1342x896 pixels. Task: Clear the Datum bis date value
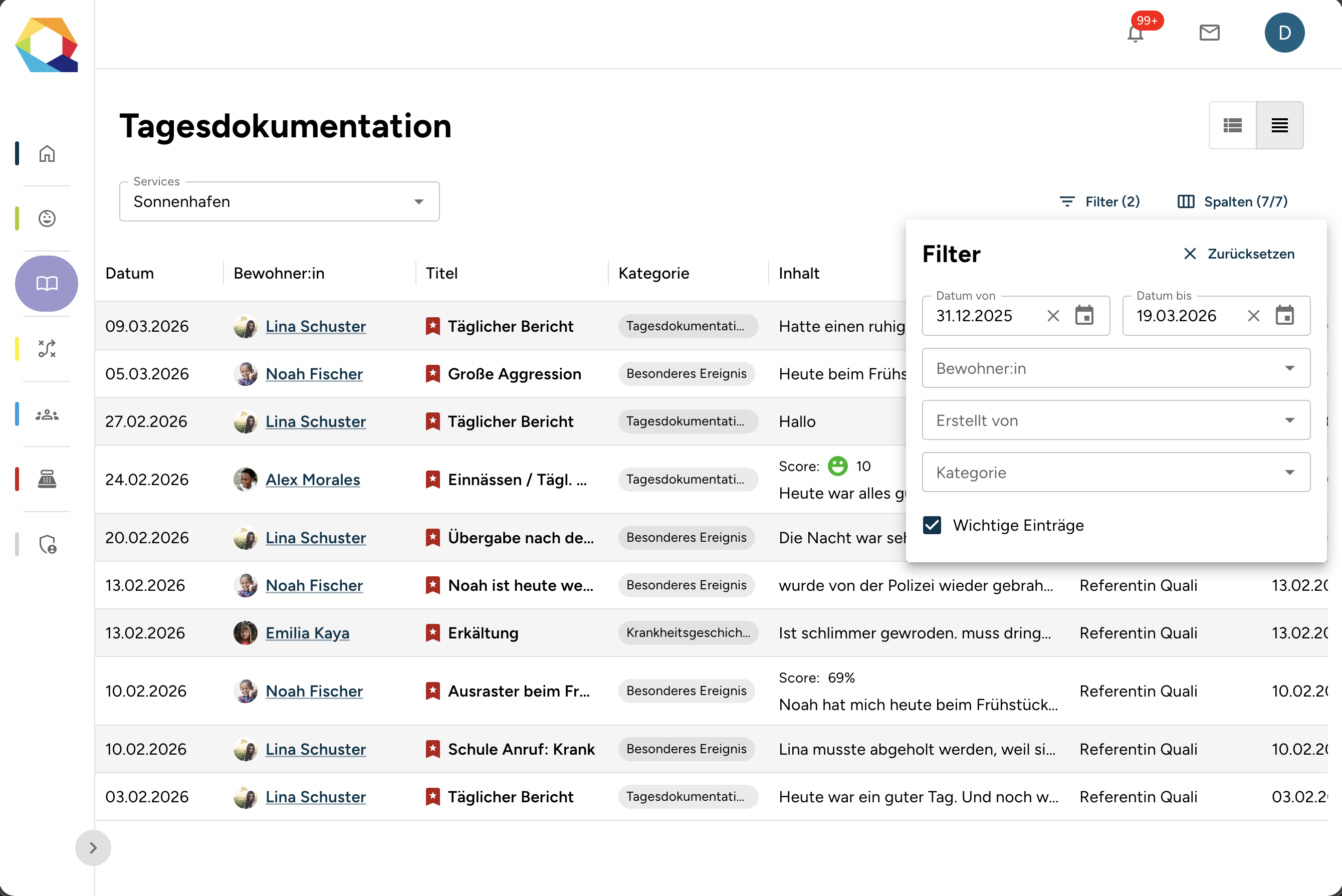coord(1253,315)
